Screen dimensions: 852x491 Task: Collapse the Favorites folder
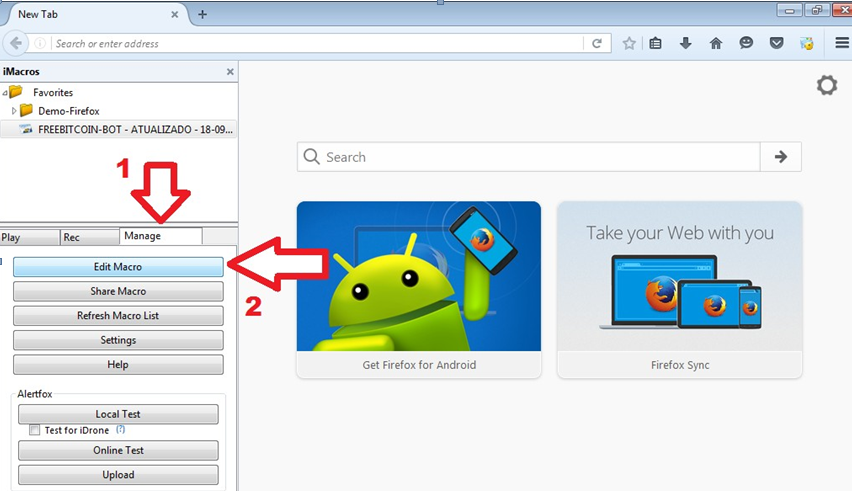pos(4,93)
